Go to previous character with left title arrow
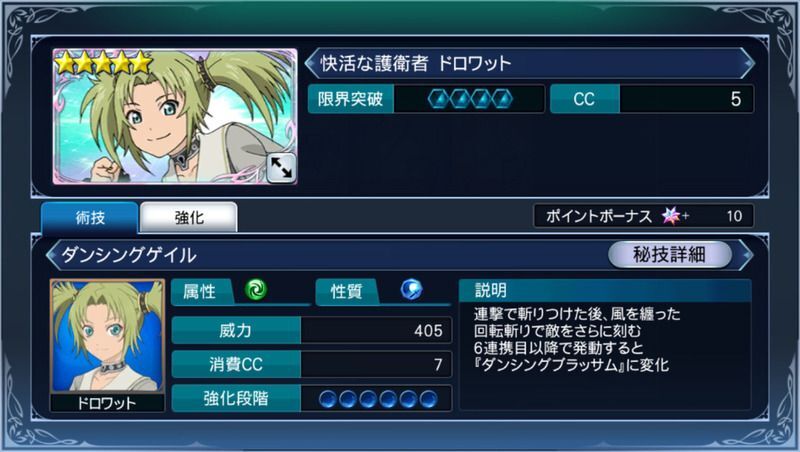Image resolution: width=800 pixels, height=452 pixels. tap(311, 63)
